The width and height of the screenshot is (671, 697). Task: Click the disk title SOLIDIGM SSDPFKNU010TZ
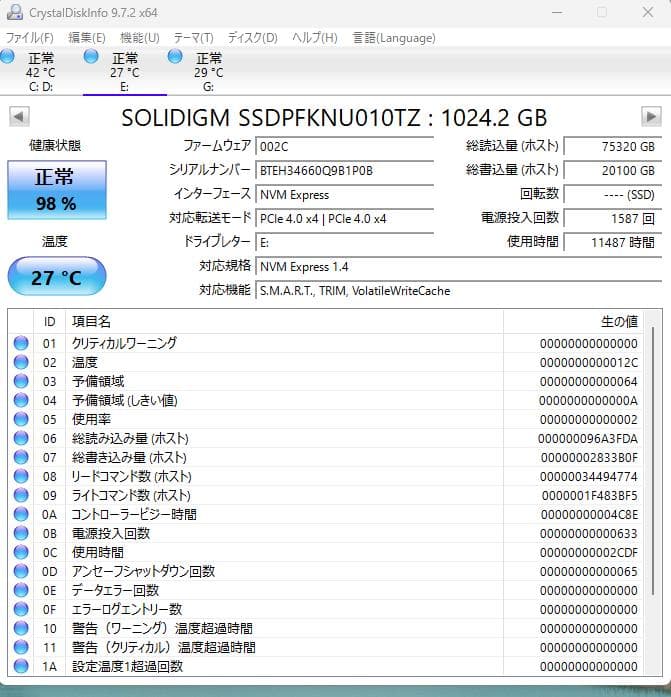click(334, 118)
